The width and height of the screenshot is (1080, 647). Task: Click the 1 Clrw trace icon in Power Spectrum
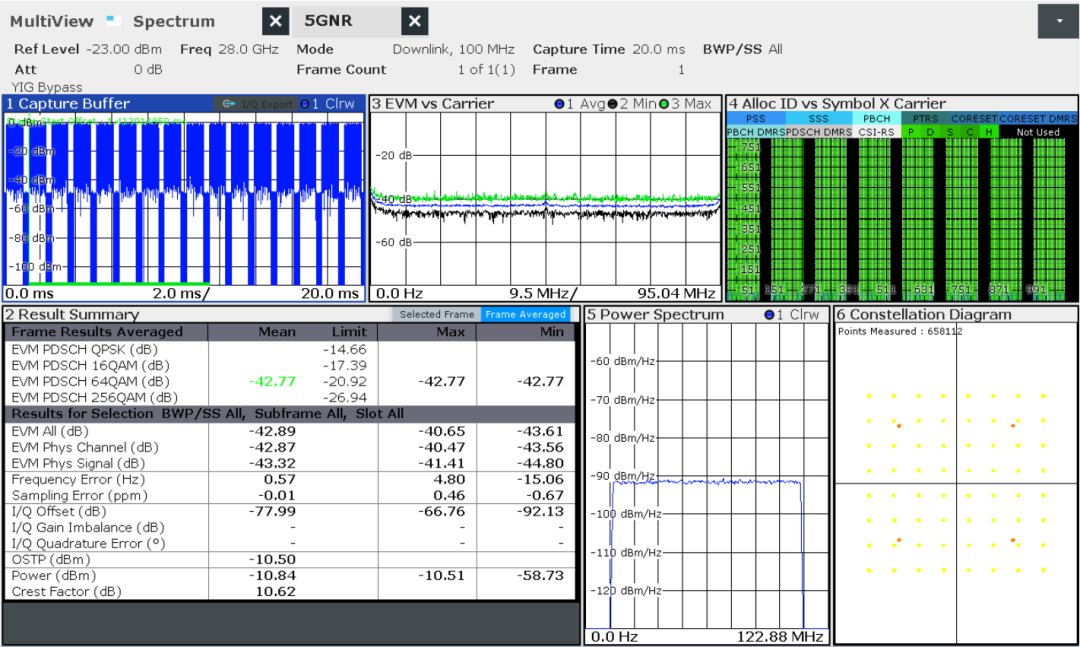point(769,315)
